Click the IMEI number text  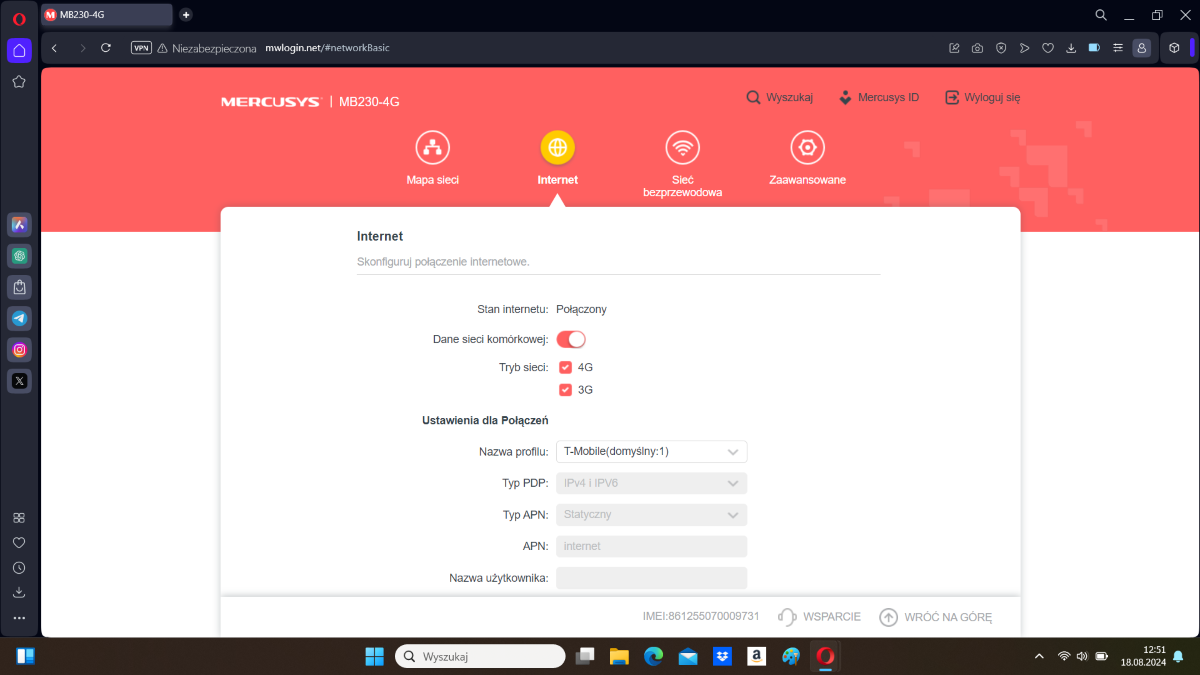pos(701,617)
